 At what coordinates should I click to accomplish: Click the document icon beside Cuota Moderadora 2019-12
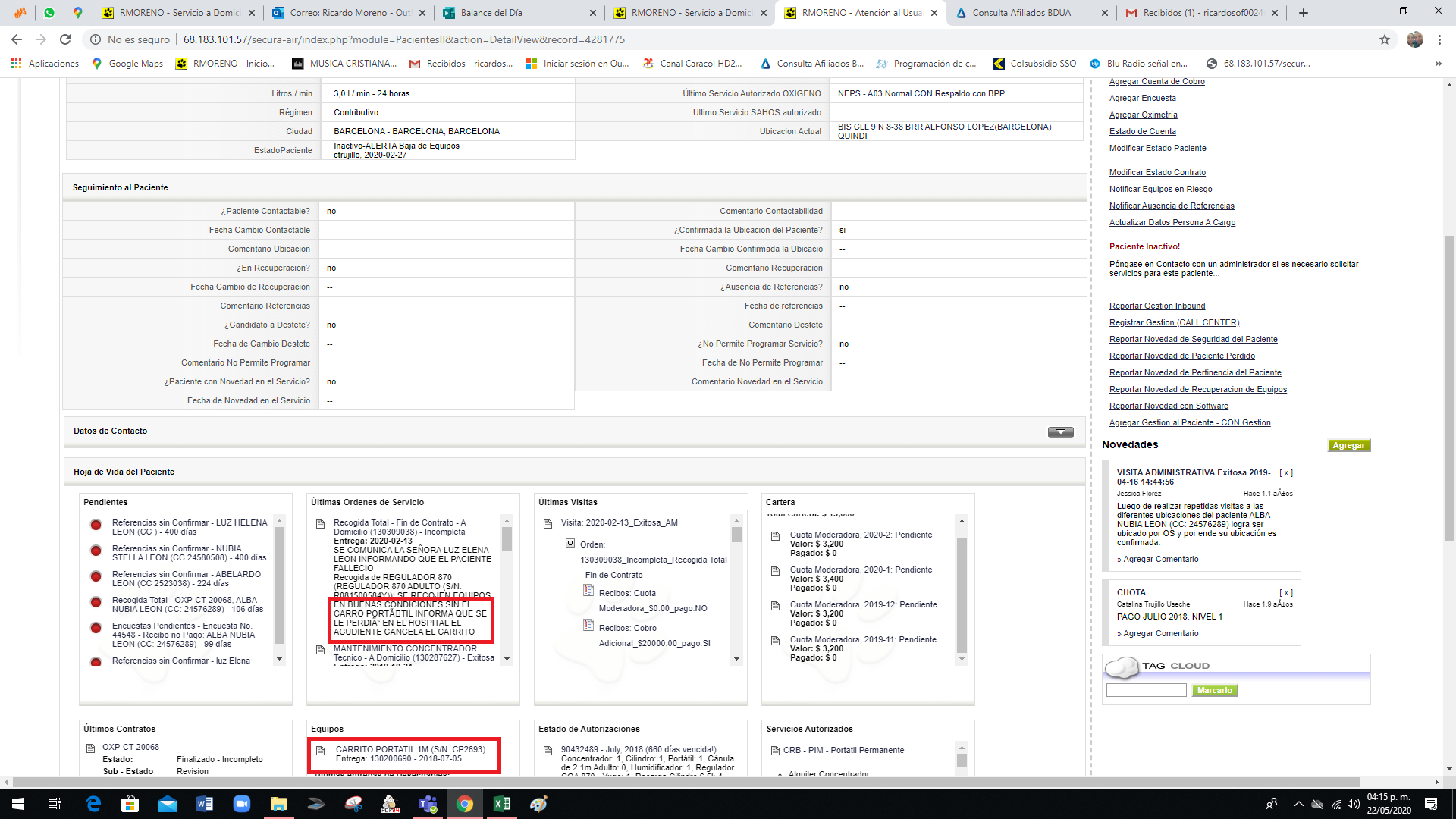(x=775, y=606)
